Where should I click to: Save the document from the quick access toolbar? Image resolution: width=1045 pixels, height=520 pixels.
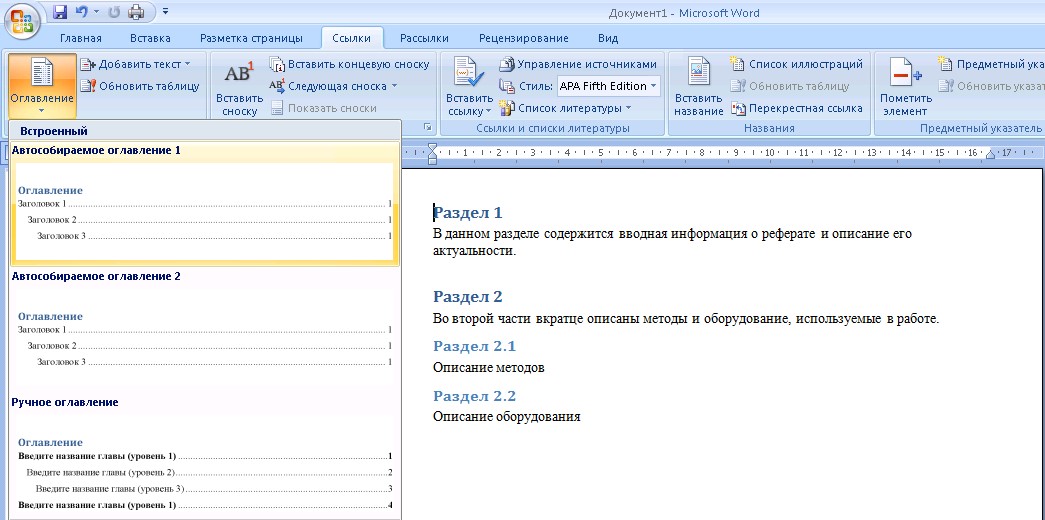click(x=60, y=12)
